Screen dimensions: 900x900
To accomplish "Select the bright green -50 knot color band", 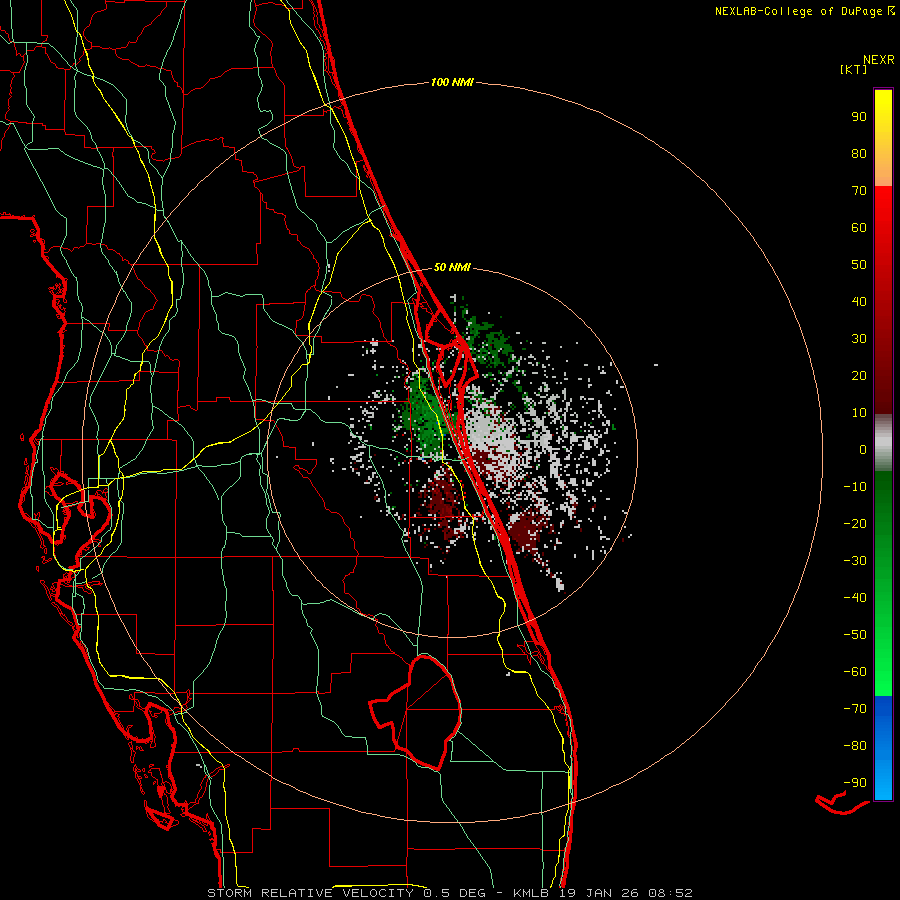I will point(883,634).
